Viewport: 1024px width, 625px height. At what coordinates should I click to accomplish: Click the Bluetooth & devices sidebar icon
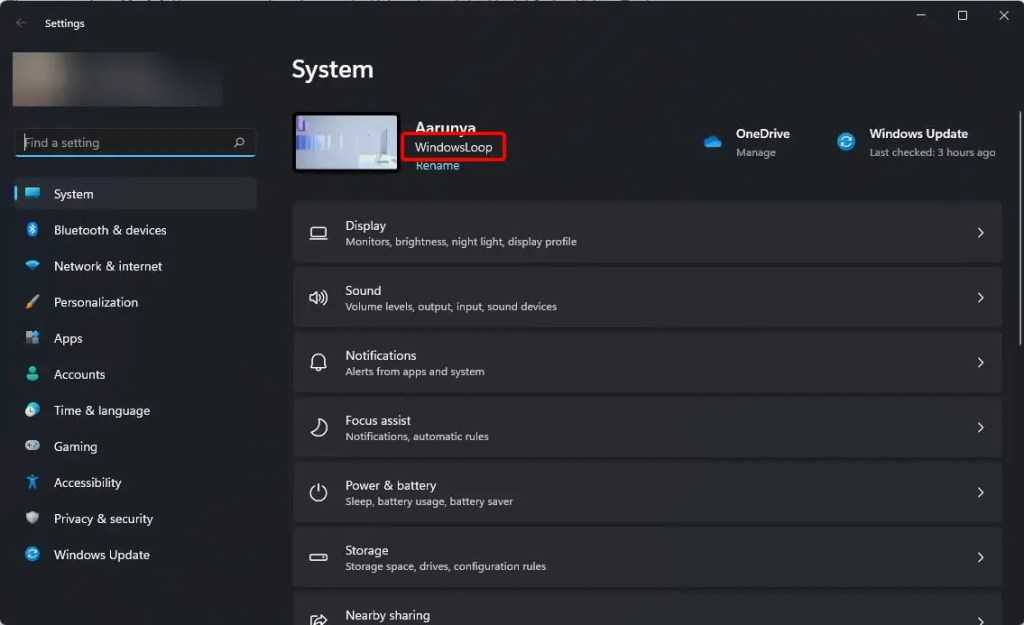(x=33, y=230)
